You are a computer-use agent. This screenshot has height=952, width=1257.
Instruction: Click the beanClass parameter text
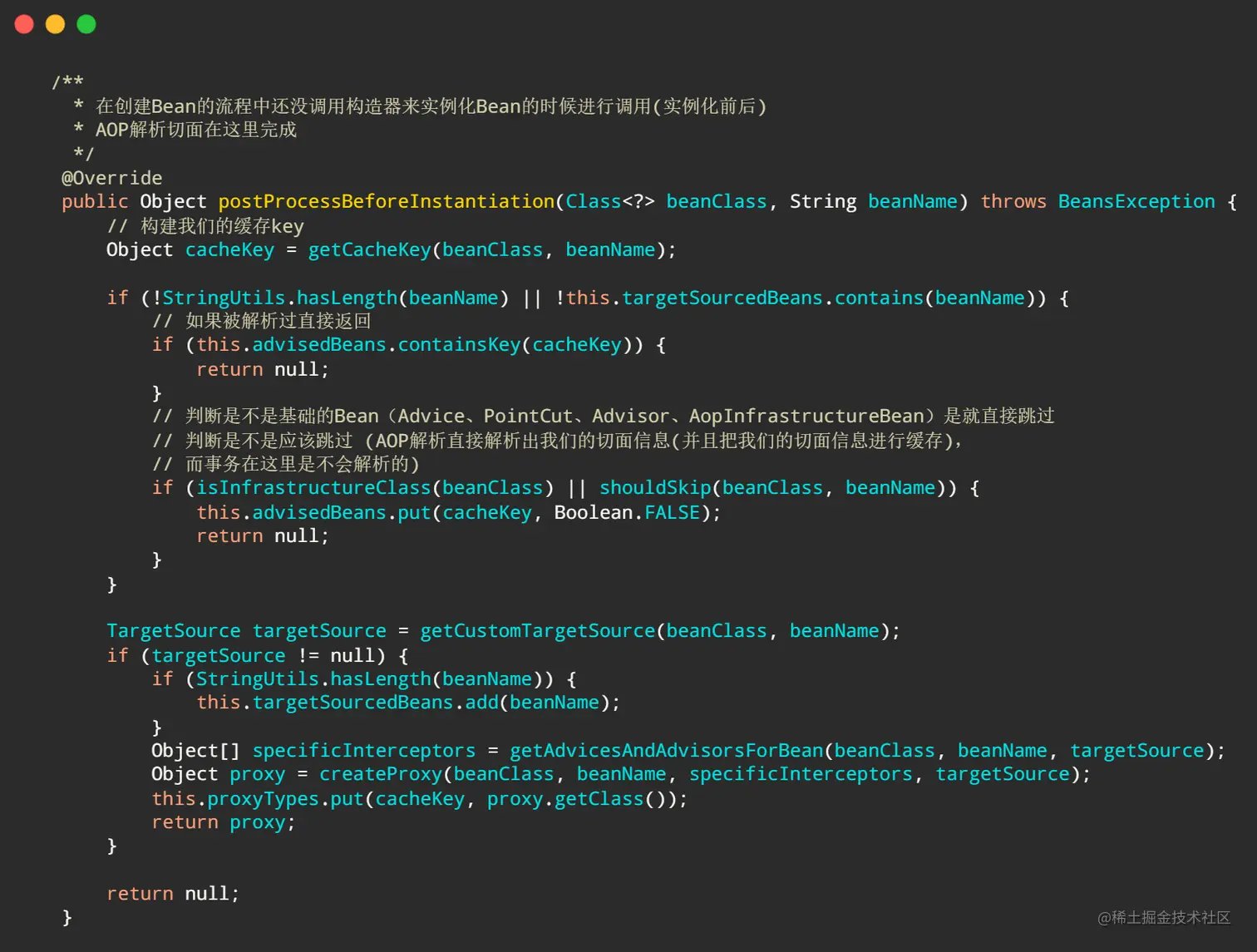pyautogui.click(x=716, y=201)
